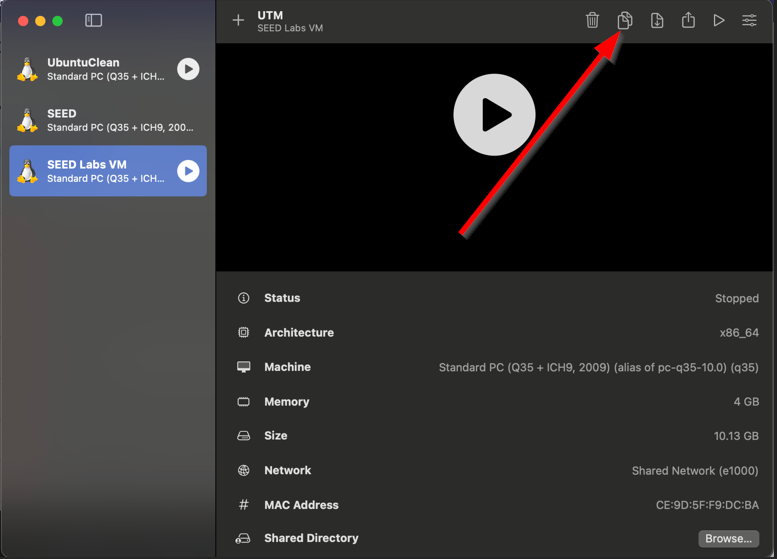Click the Status info icon
Viewport: 777px width, 559px height.
click(243, 298)
